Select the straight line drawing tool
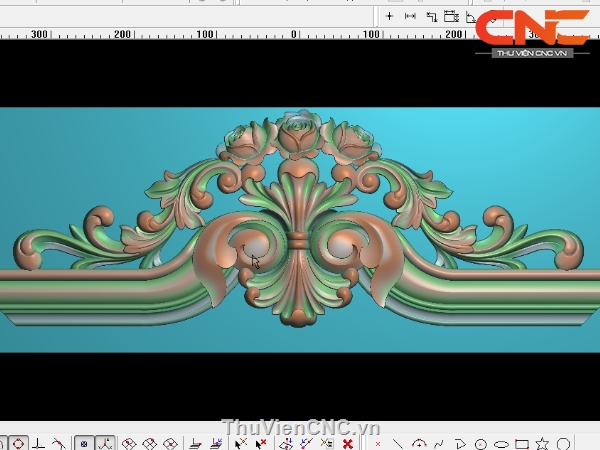The image size is (600, 450). 398,443
